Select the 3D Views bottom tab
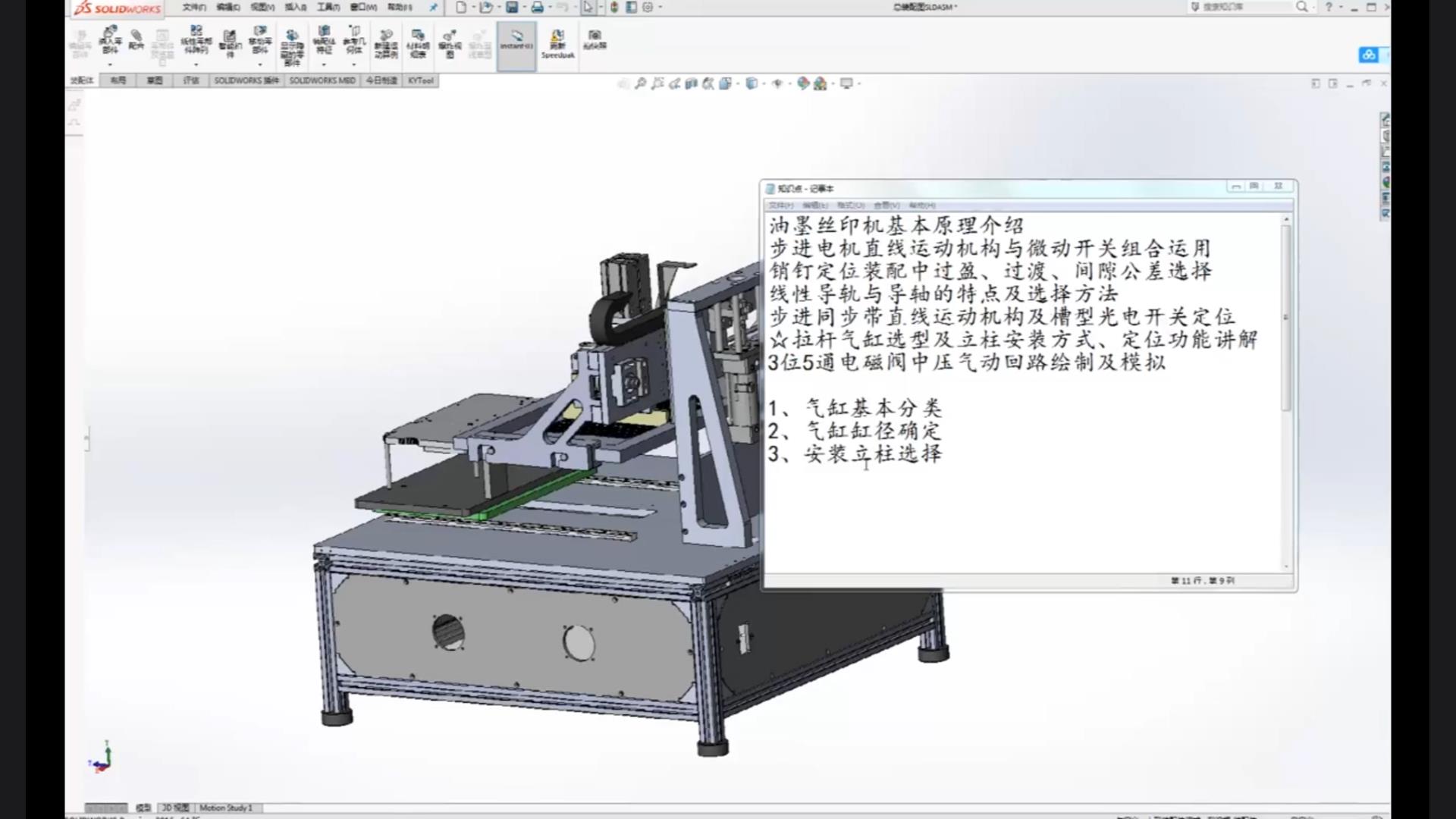The width and height of the screenshot is (1456, 819). click(175, 808)
